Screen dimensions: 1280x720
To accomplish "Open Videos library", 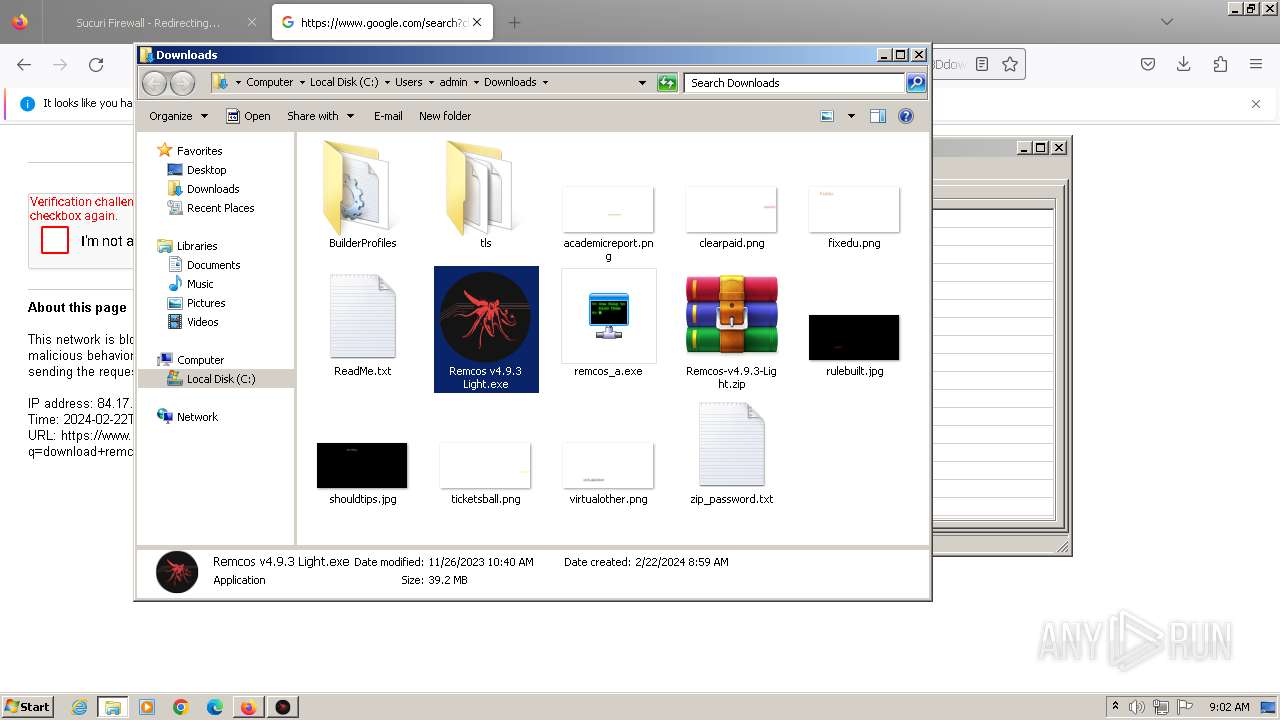I will (202, 322).
